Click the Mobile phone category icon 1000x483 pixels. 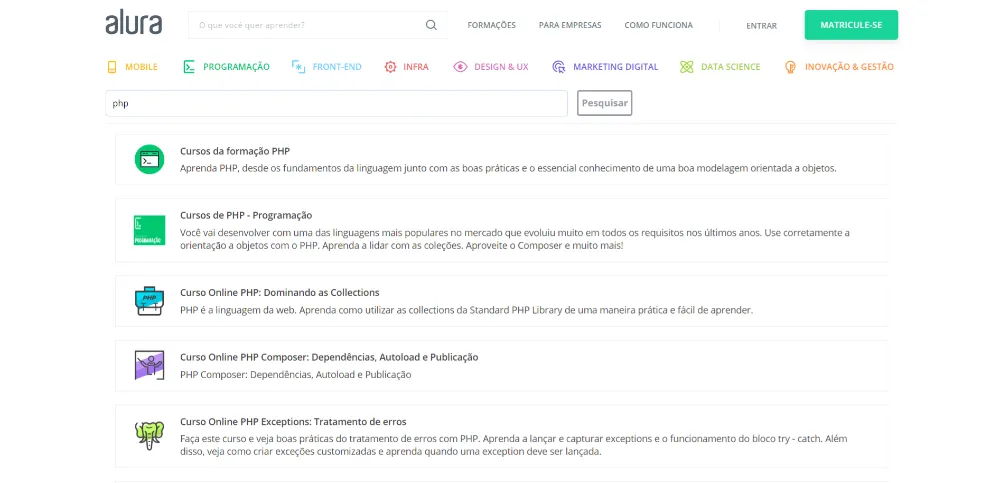click(x=112, y=67)
